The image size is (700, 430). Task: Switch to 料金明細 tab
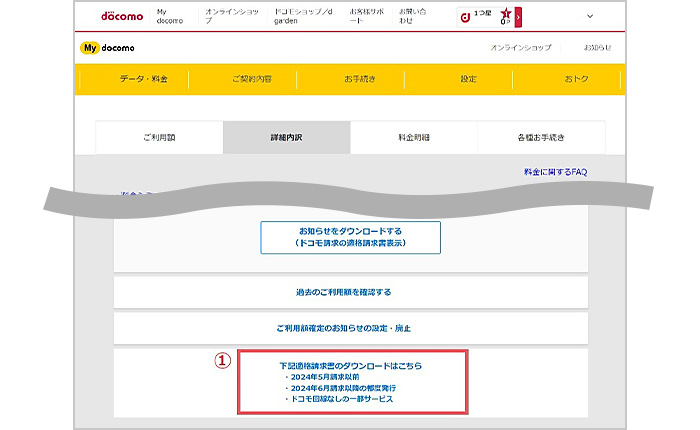coord(414,138)
